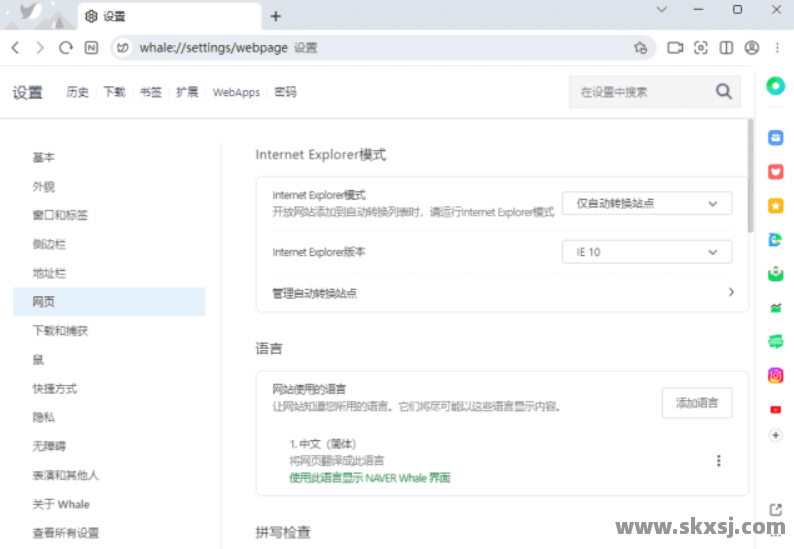The height and width of the screenshot is (549, 794).
Task: Open the Internet Explorer模式 dropdown
Action: 647,203
